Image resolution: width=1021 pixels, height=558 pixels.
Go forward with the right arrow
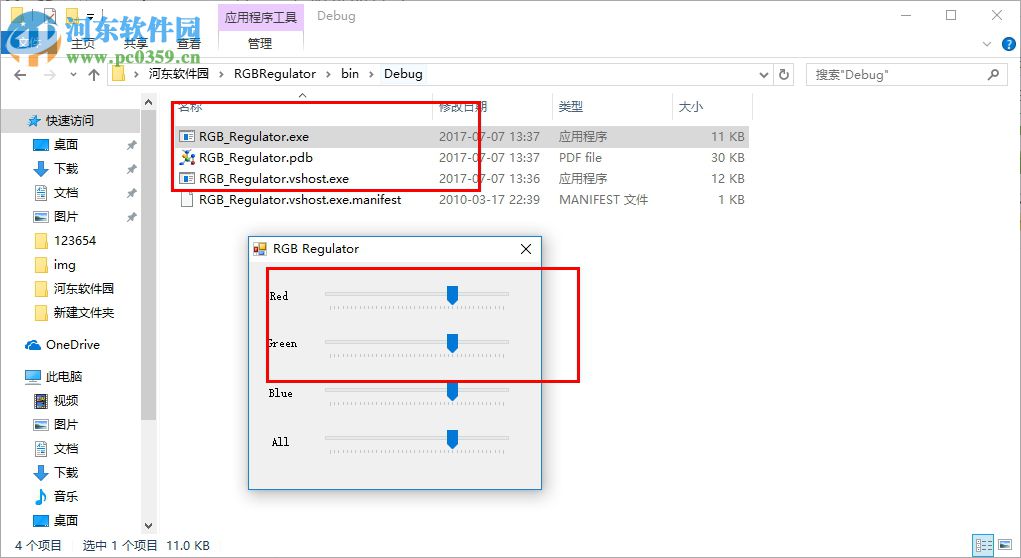pos(49,75)
